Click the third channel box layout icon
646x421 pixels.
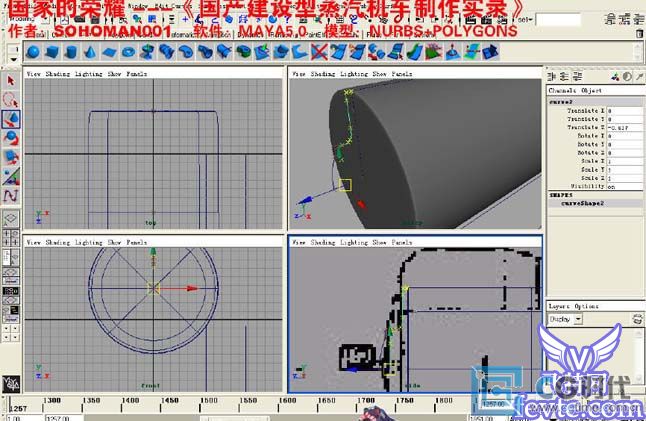[x=578, y=77]
